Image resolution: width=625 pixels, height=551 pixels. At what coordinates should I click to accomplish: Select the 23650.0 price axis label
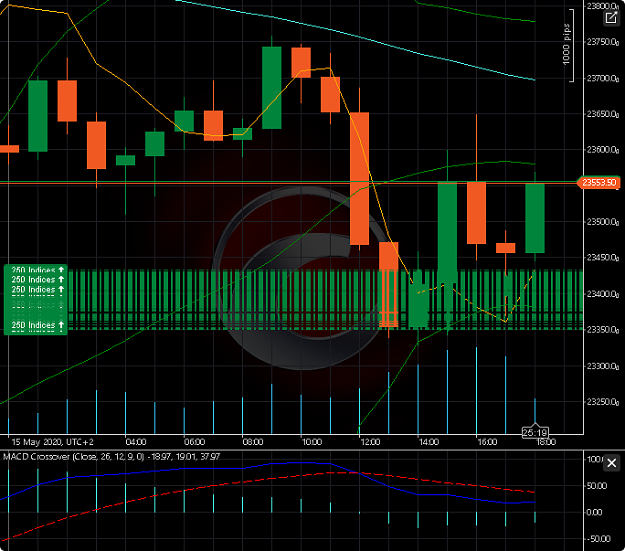click(x=603, y=114)
